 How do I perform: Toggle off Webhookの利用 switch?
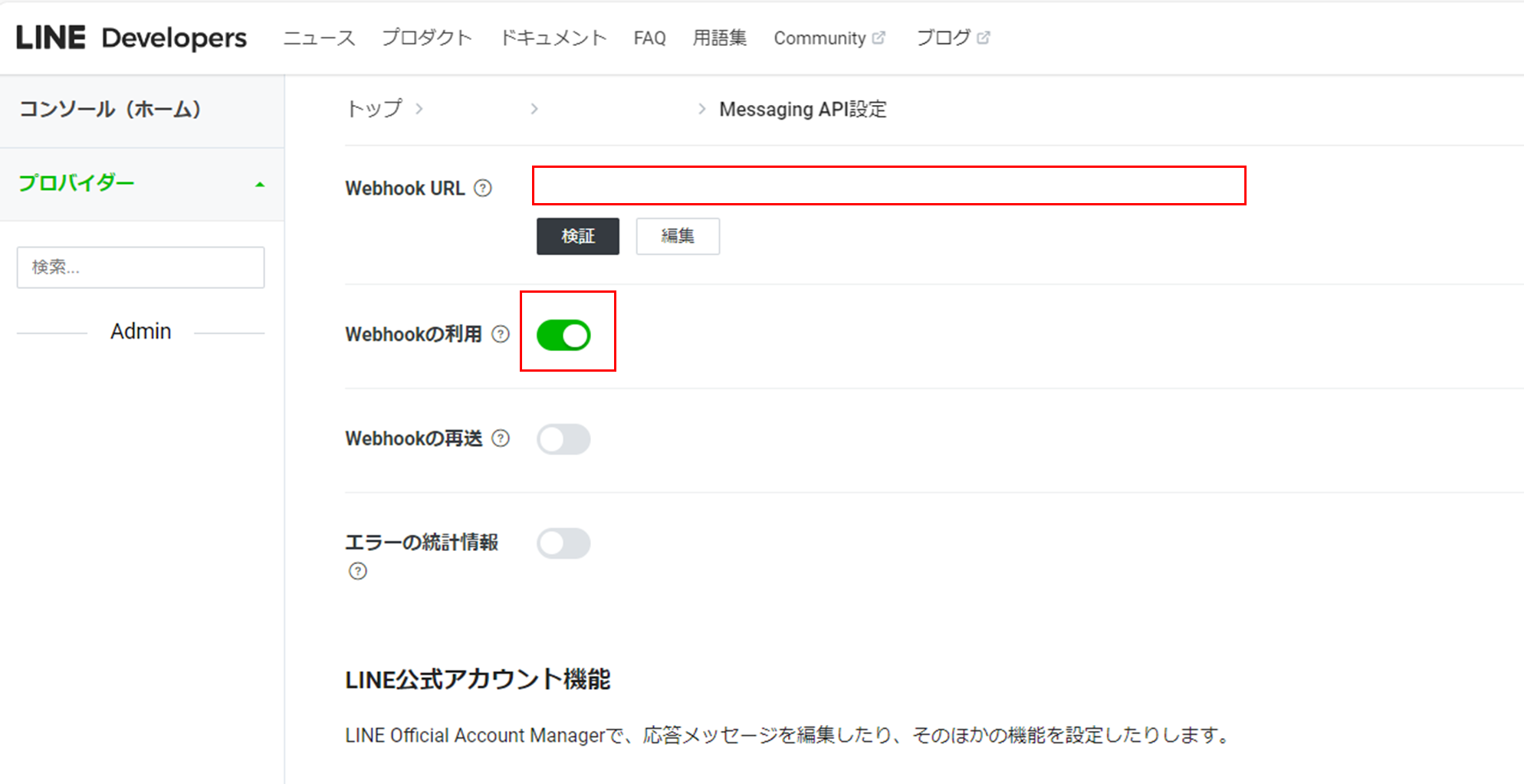point(563,335)
